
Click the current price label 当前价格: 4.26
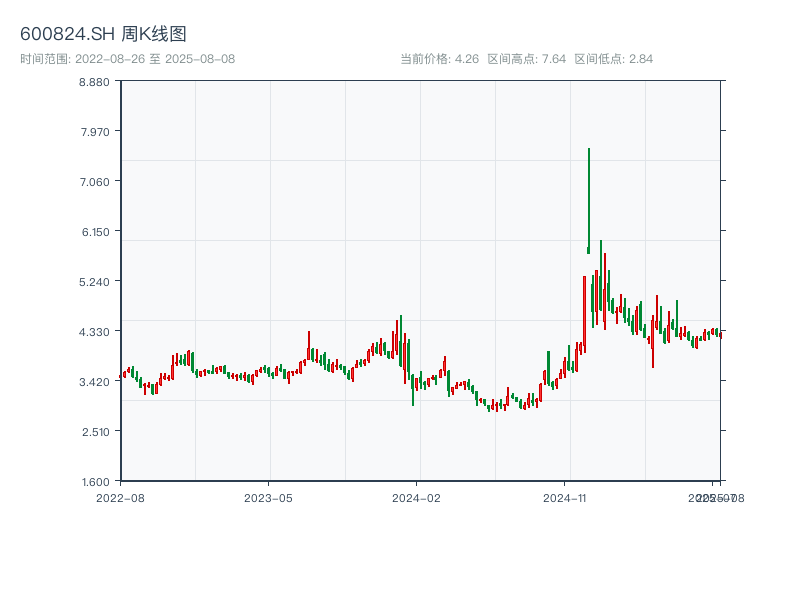439,59
